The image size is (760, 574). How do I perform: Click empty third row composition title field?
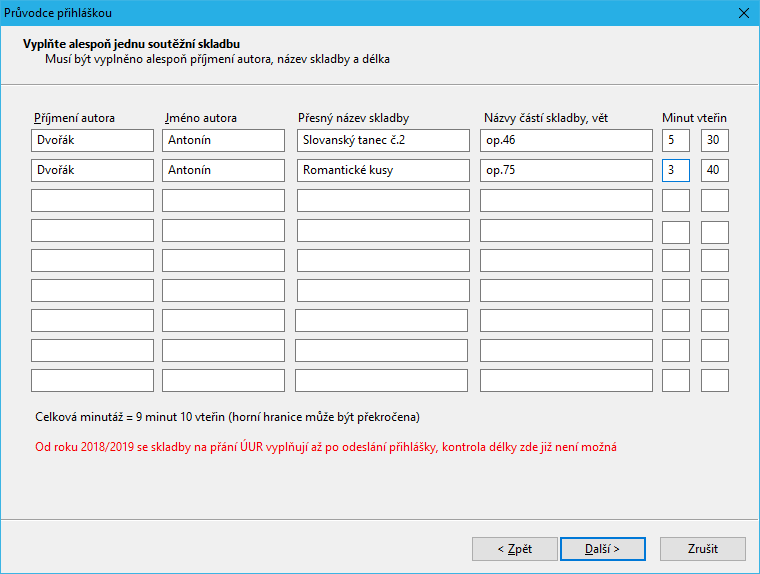[383, 200]
